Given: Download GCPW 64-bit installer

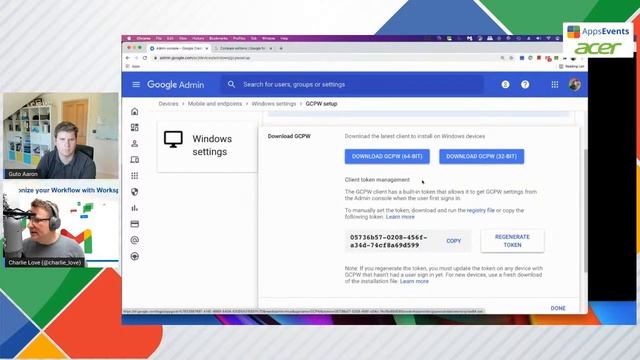Looking at the screenshot, I should 387,156.
